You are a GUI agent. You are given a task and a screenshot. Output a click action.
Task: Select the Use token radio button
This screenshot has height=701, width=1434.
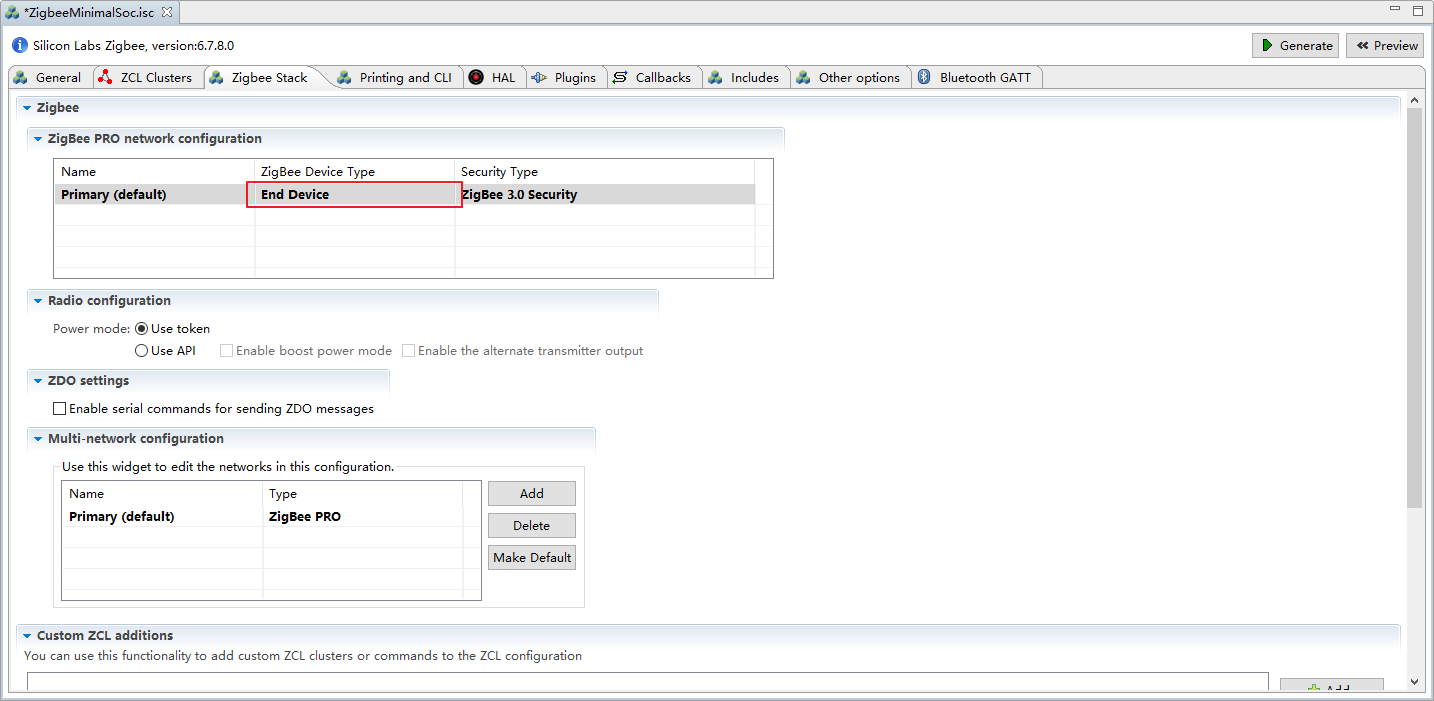(x=142, y=328)
